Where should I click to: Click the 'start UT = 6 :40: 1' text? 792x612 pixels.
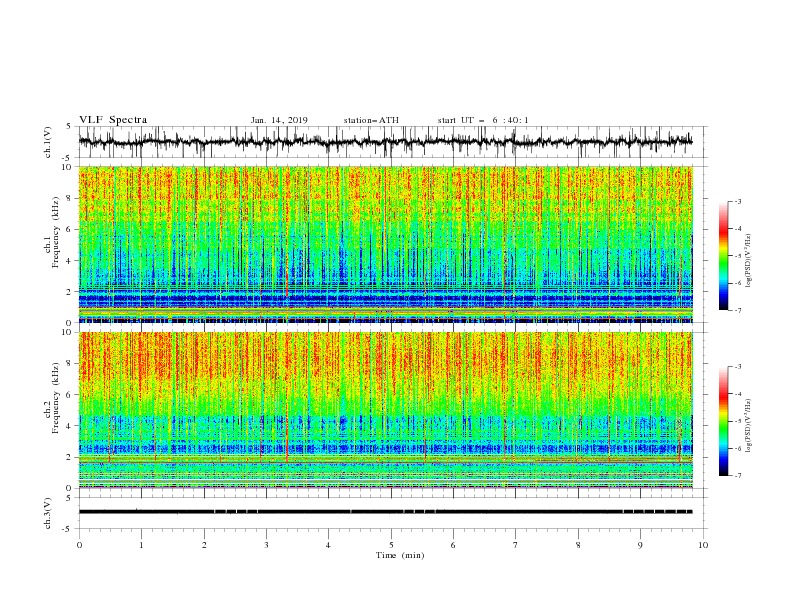pyautogui.click(x=483, y=120)
